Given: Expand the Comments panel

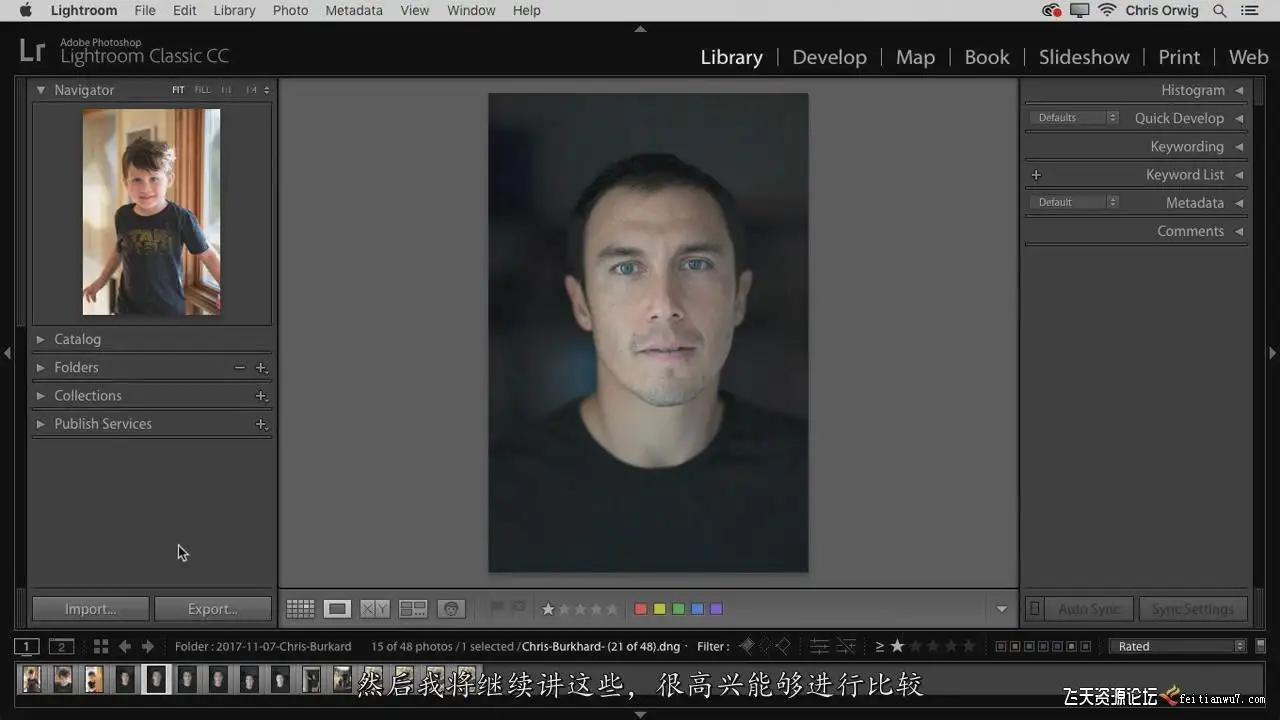Looking at the screenshot, I should (x=1239, y=231).
